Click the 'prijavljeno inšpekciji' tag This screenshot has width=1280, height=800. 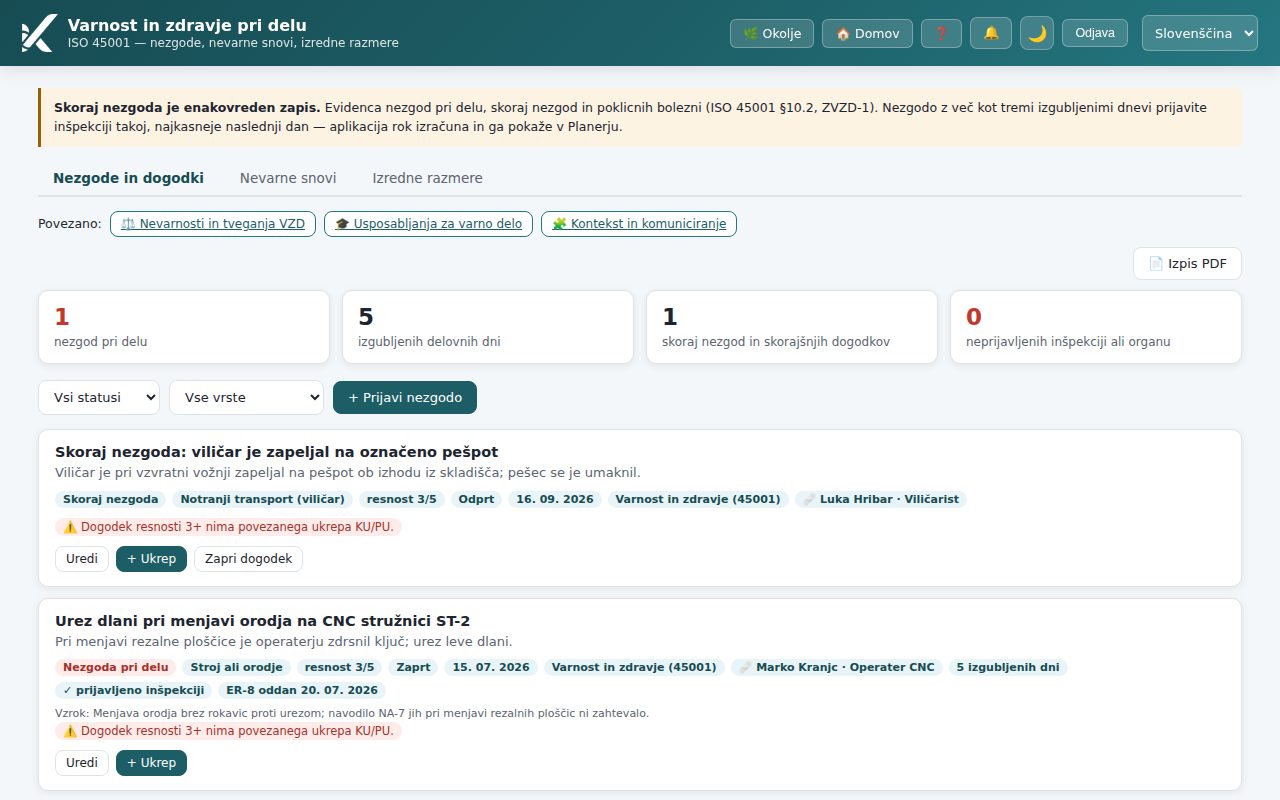click(x=134, y=690)
